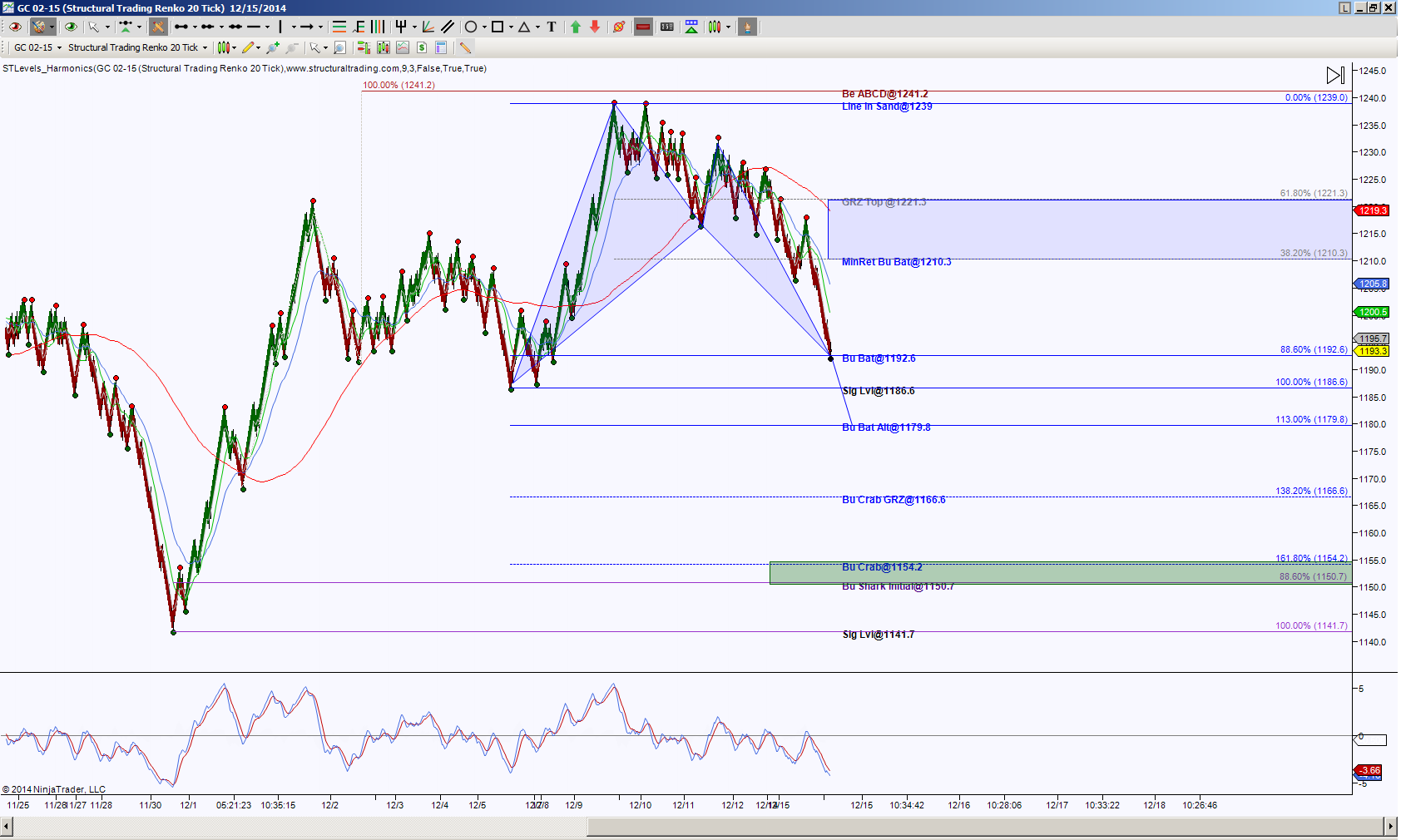Open the line segment tool dropdown arrow
Viewport: 1401px width, 840px height.
coord(195,27)
